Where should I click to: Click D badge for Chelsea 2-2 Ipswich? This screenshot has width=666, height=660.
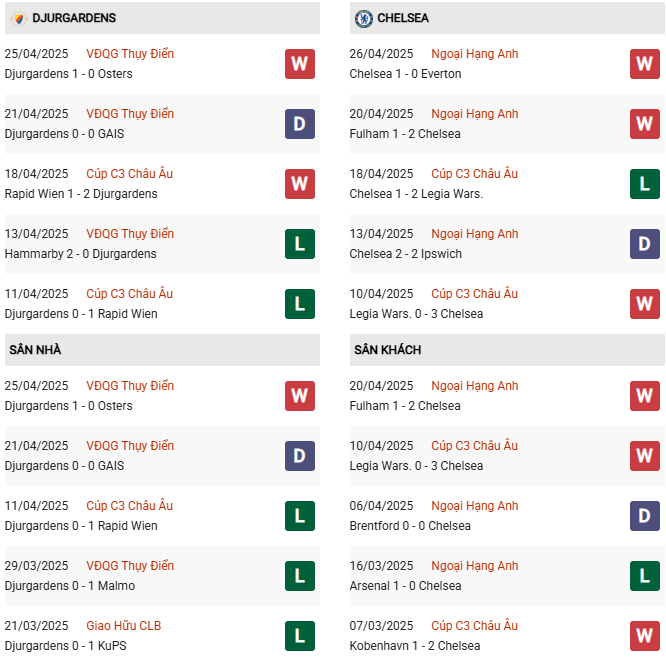pos(644,244)
